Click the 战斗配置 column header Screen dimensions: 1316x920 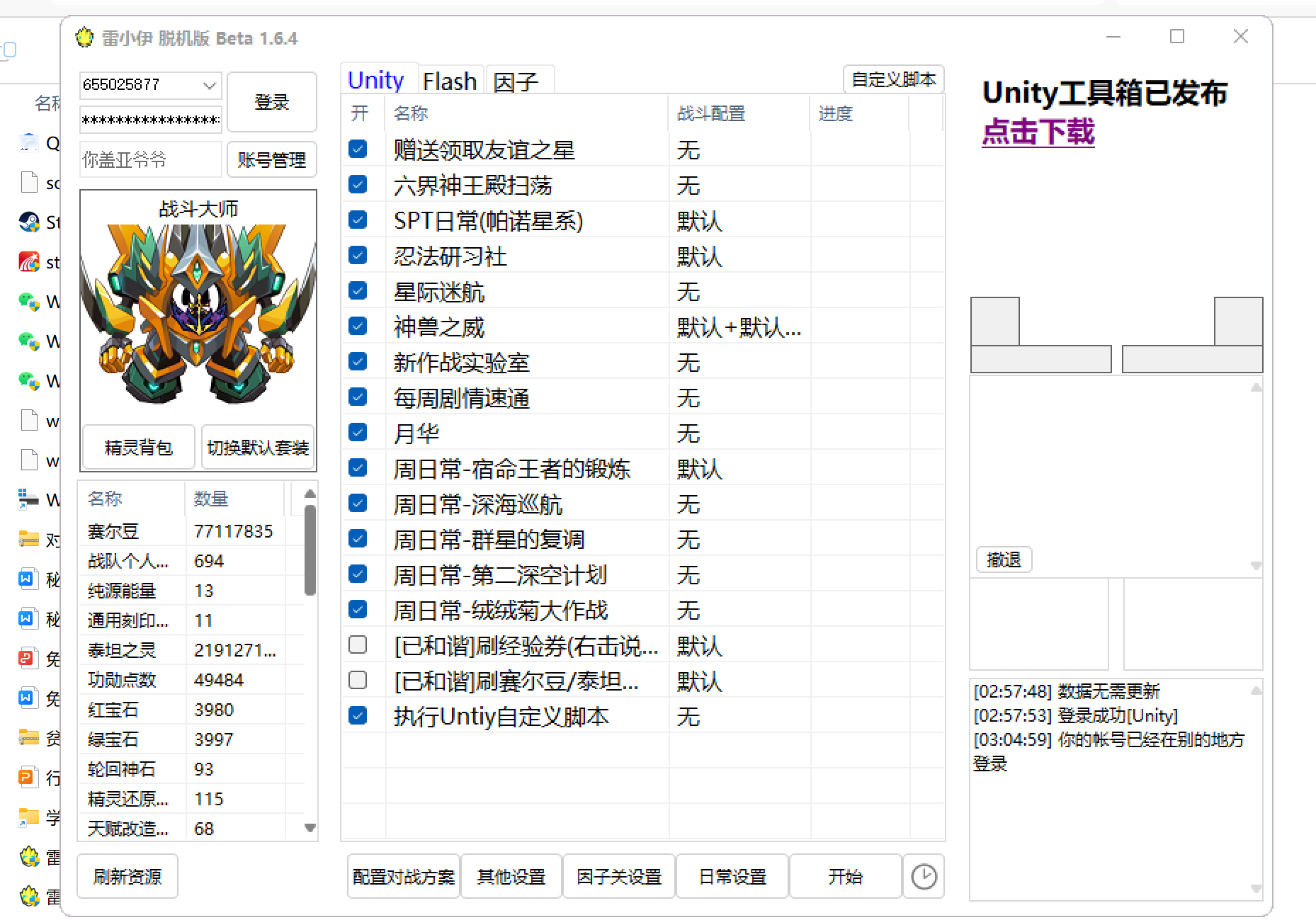click(x=739, y=113)
